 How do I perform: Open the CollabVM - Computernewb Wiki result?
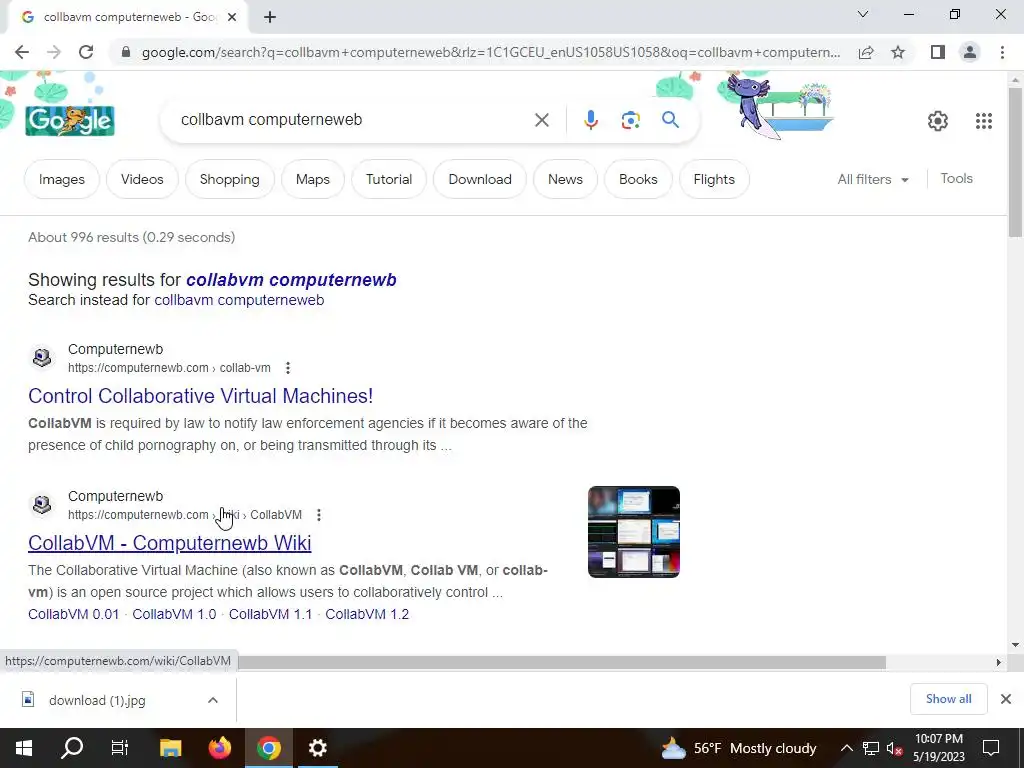click(170, 543)
